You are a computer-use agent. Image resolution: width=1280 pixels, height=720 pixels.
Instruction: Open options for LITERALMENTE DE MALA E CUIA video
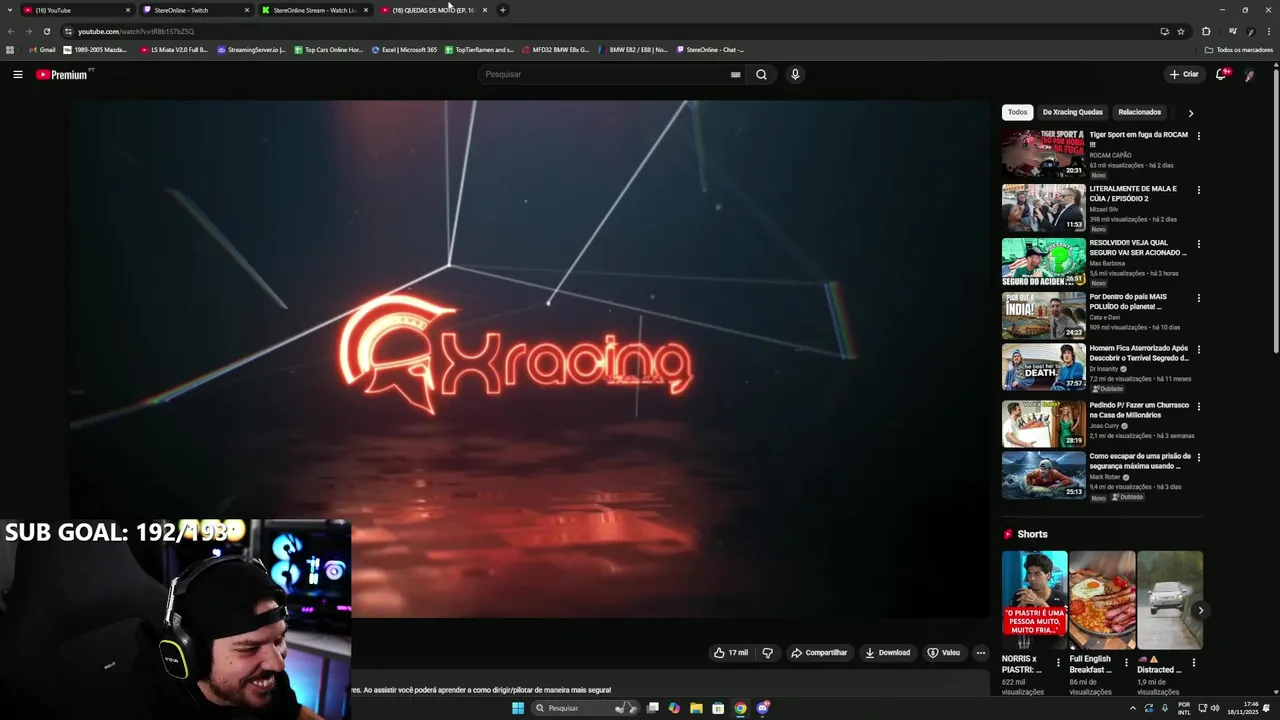[1199, 190]
